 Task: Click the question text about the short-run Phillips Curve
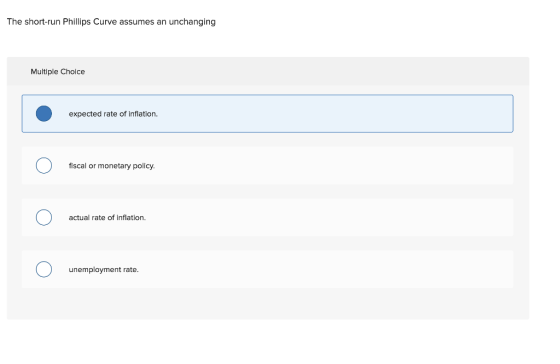(111, 22)
